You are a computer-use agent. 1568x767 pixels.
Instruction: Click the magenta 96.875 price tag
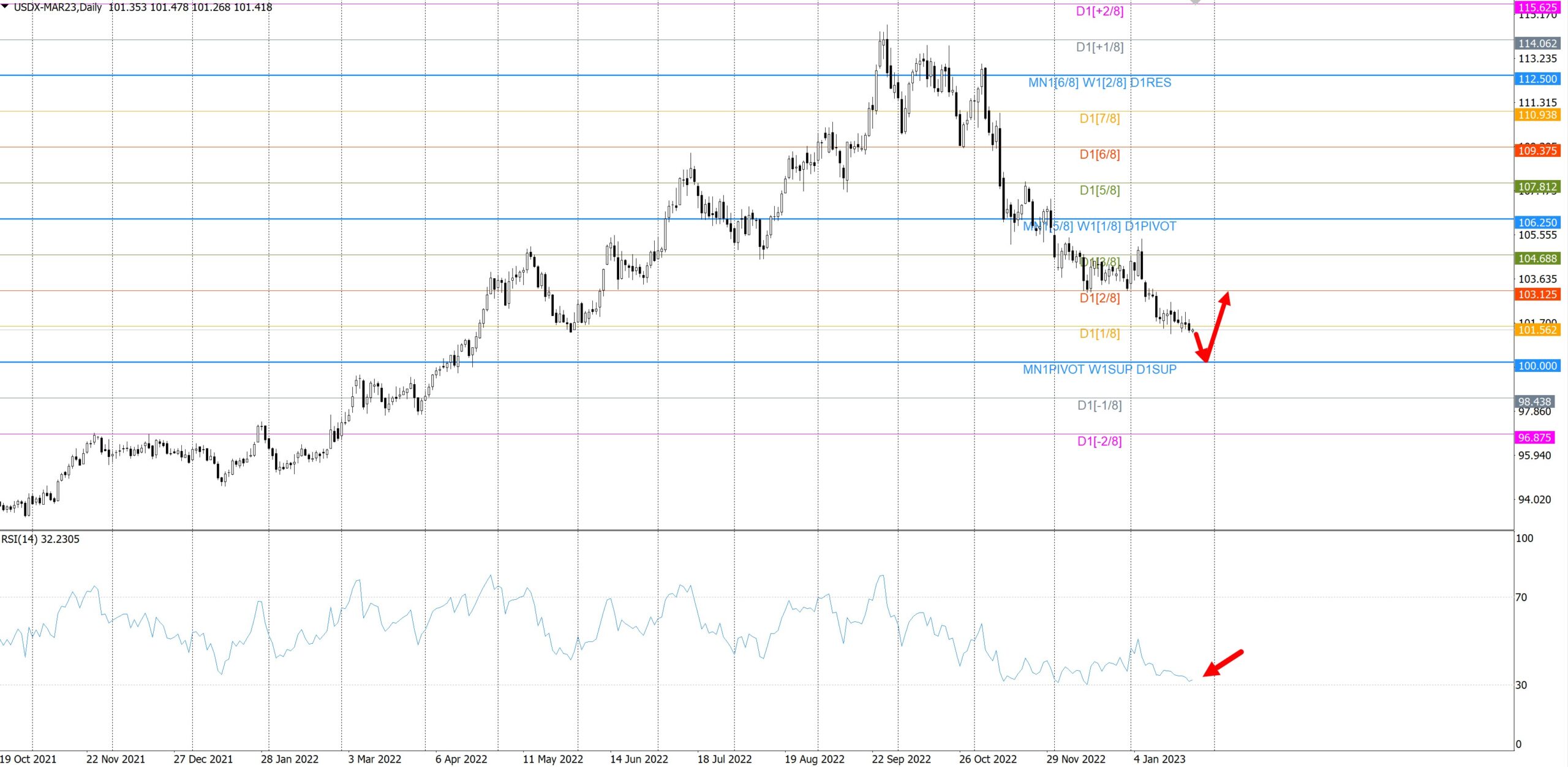1534,437
